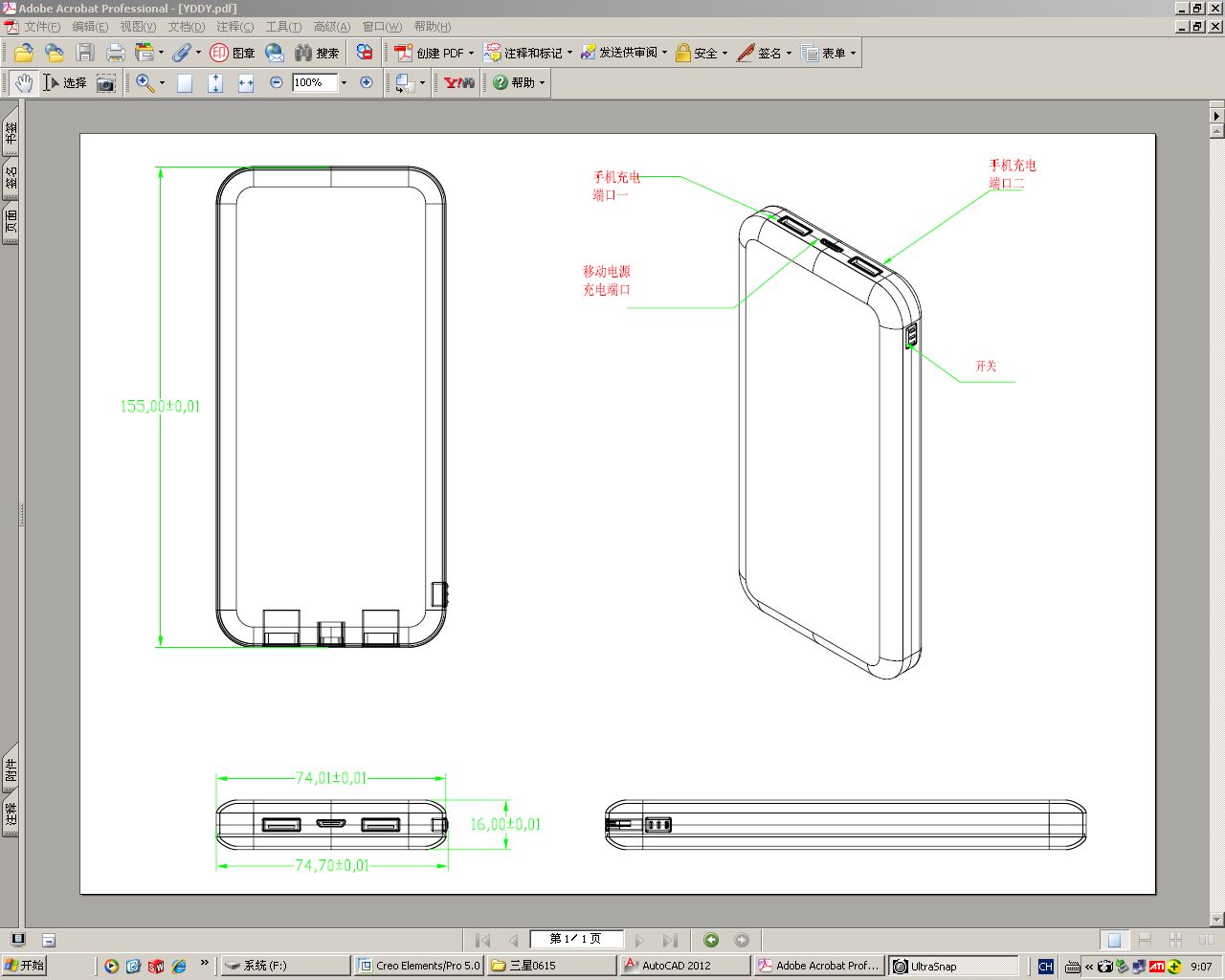
Task: Open the 编辑(E) menu
Action: point(90,27)
